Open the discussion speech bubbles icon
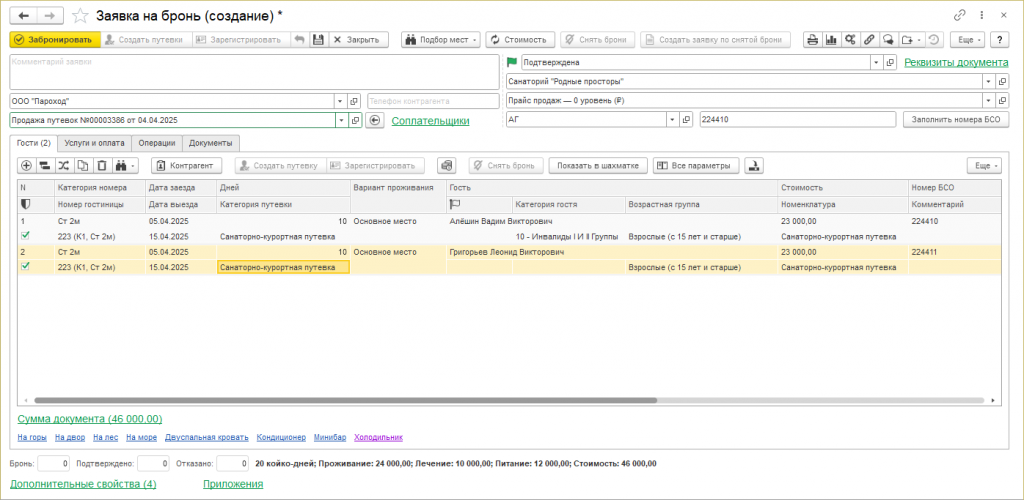 pos(888,39)
